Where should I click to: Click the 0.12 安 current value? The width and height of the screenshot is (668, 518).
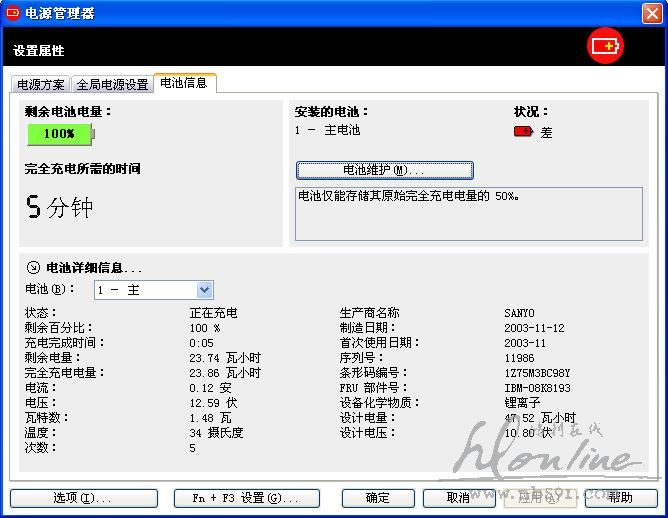tap(210, 388)
